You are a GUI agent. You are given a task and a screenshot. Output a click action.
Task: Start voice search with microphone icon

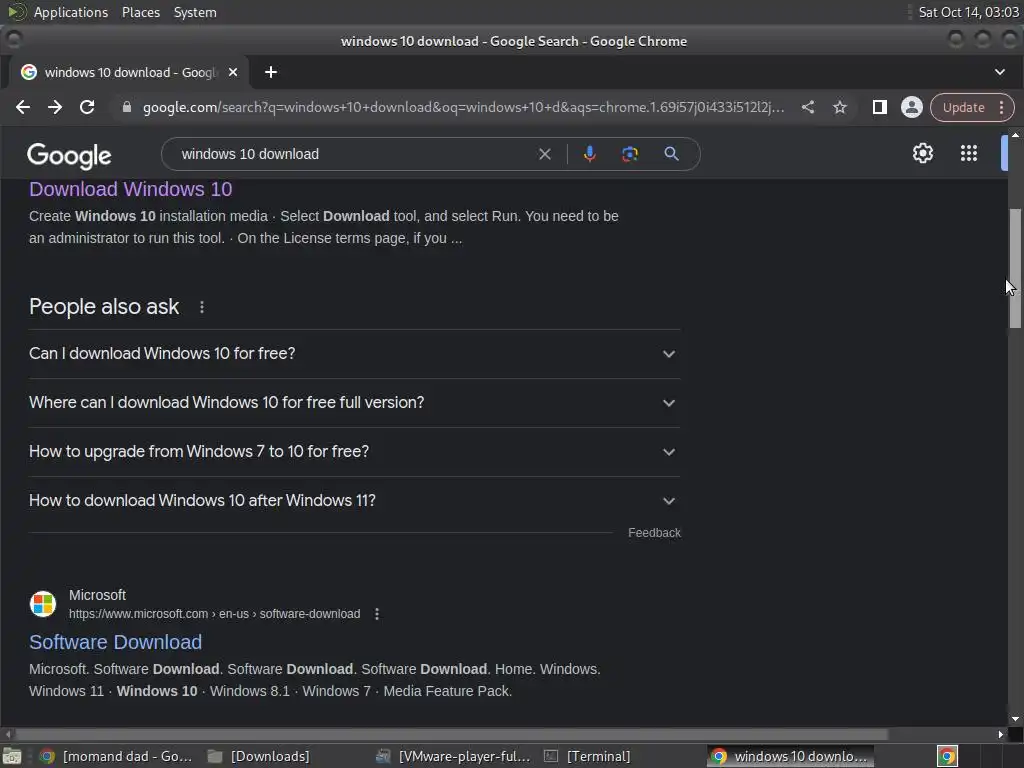pos(590,154)
